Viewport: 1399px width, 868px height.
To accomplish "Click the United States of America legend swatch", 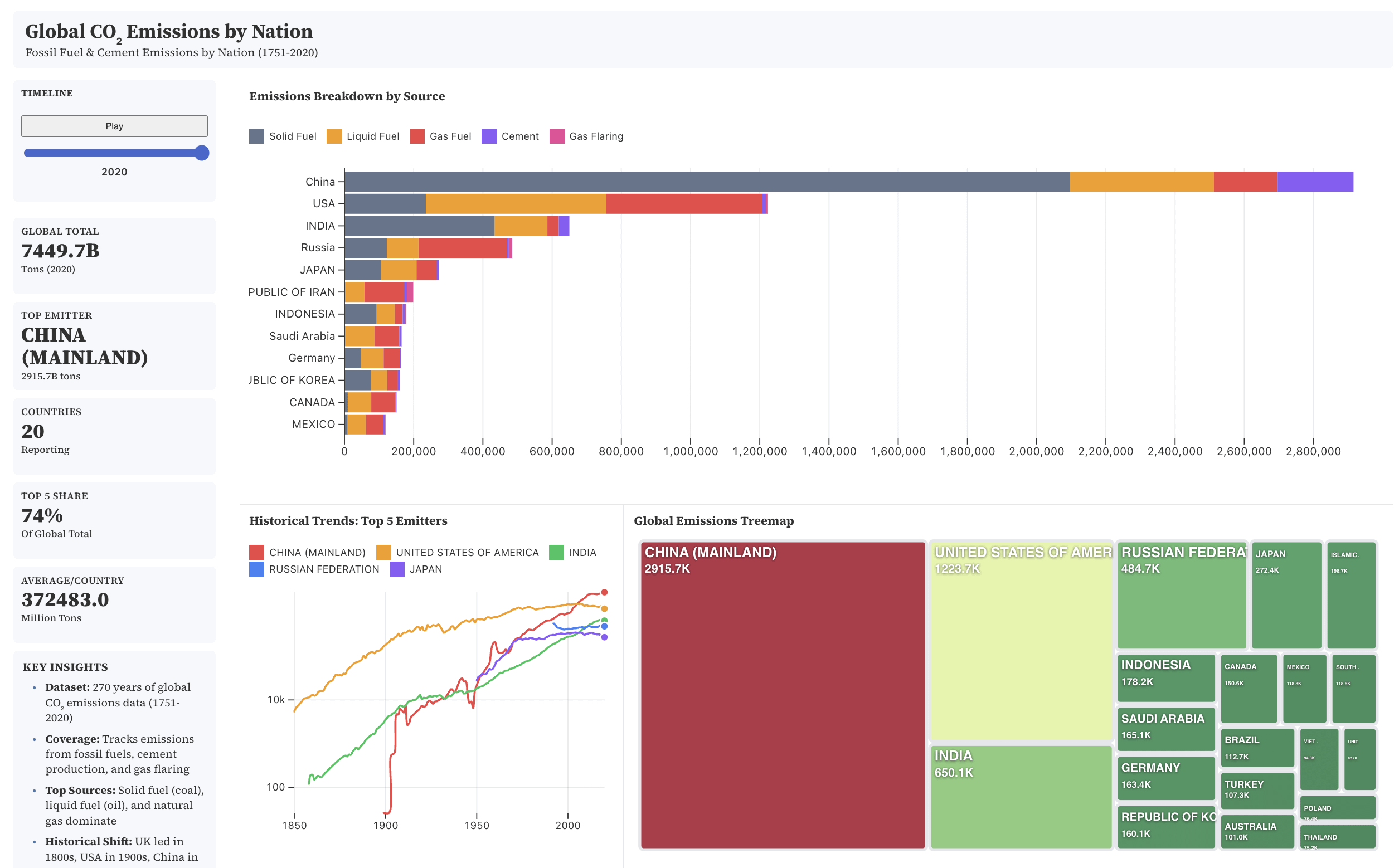I will (383, 552).
